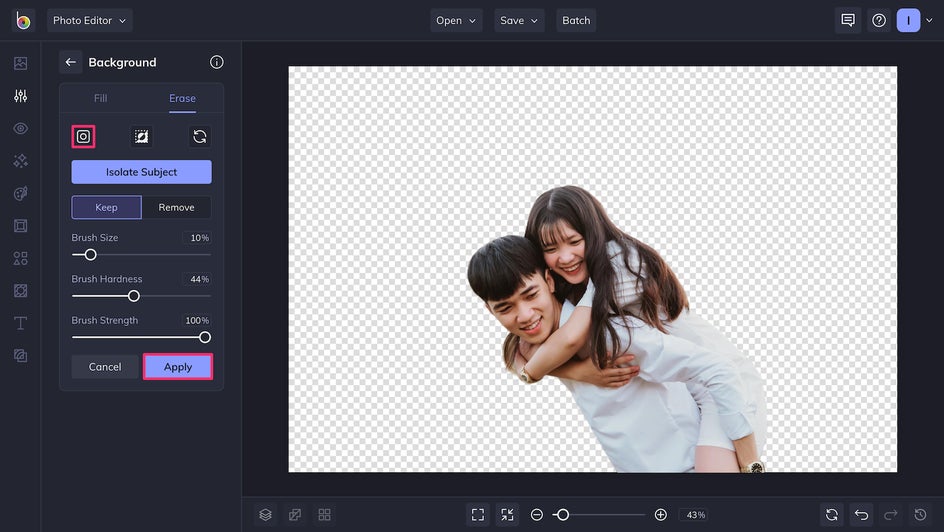
Task: Click the Isolate Subject button
Action: (141, 172)
